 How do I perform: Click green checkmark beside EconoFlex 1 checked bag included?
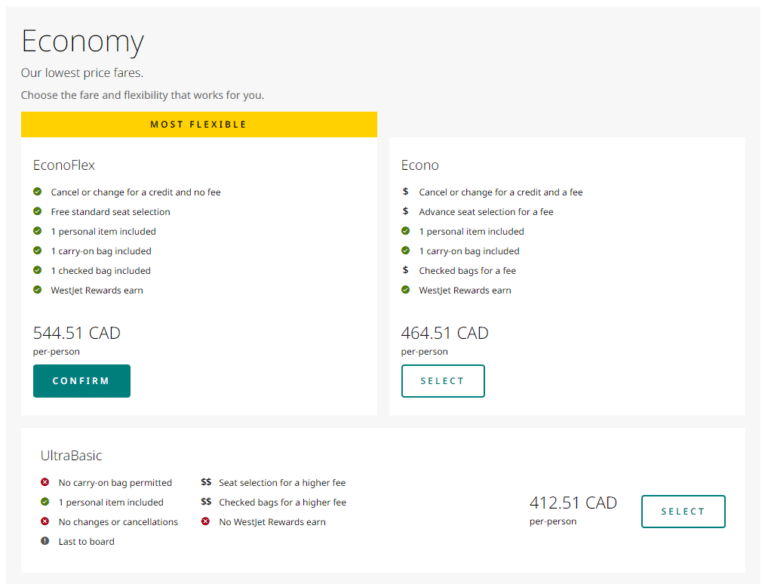(x=37, y=270)
